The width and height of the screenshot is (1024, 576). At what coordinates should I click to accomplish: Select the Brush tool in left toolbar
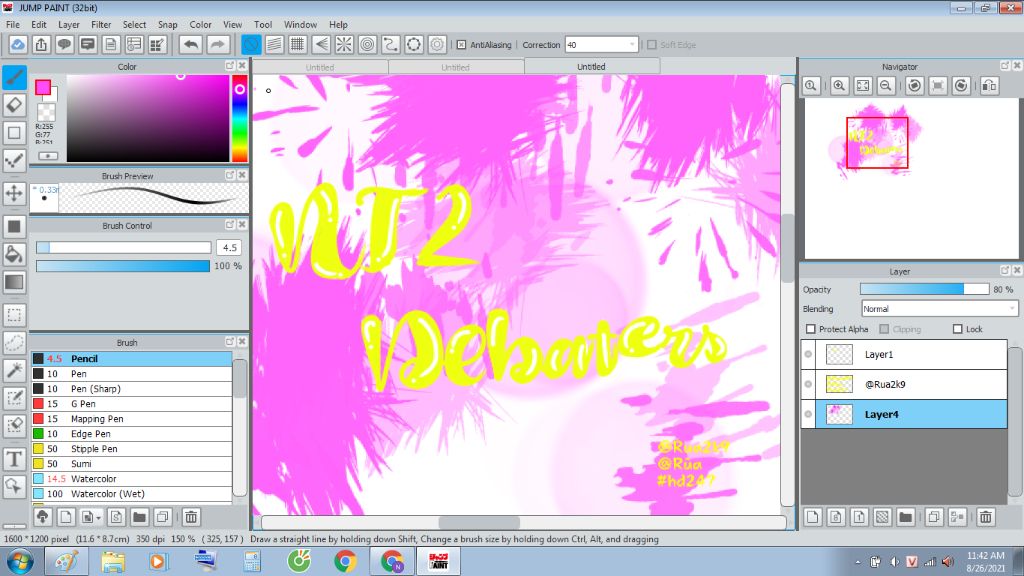pos(14,77)
